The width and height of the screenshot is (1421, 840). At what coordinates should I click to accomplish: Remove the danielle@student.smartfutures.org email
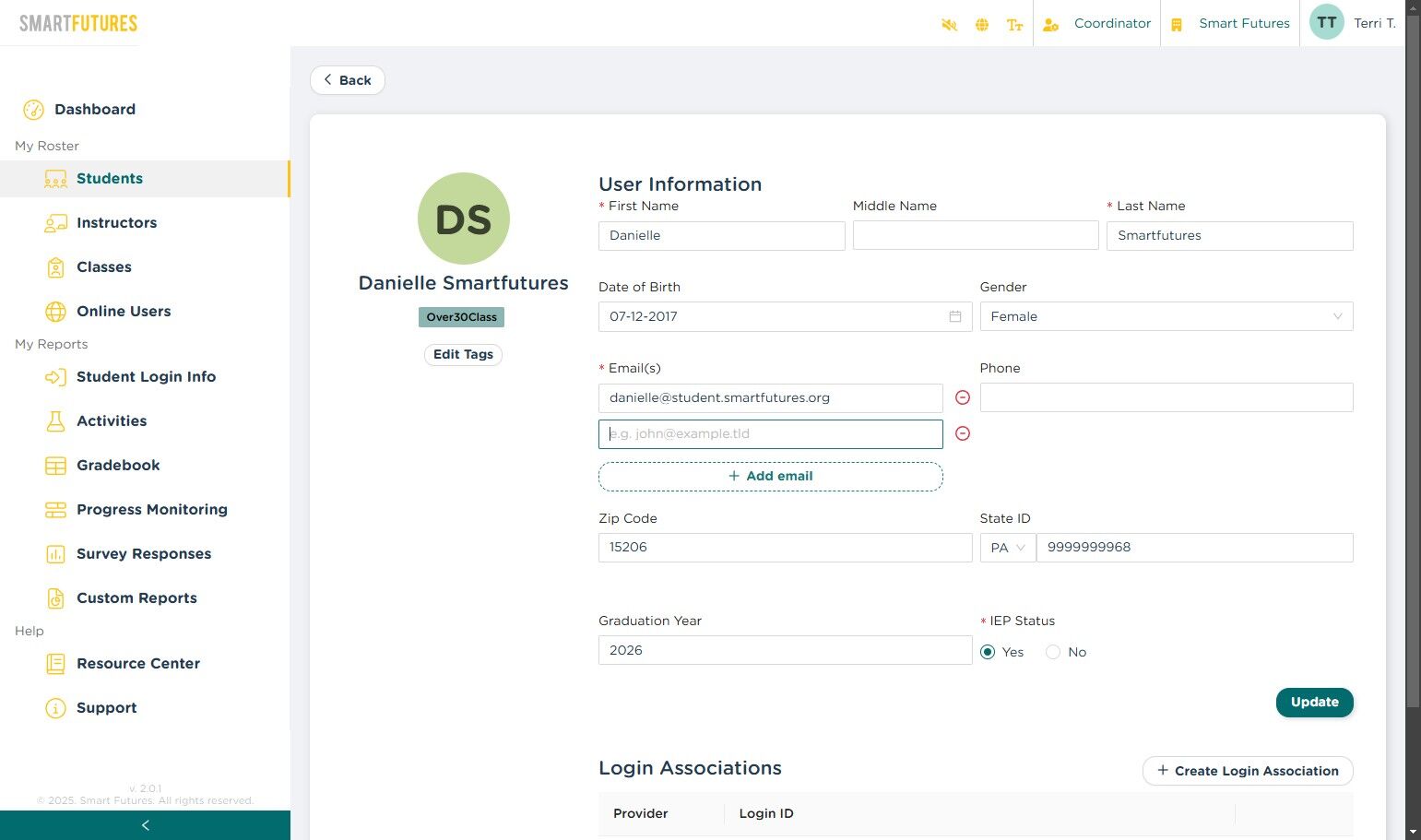[x=962, y=397]
